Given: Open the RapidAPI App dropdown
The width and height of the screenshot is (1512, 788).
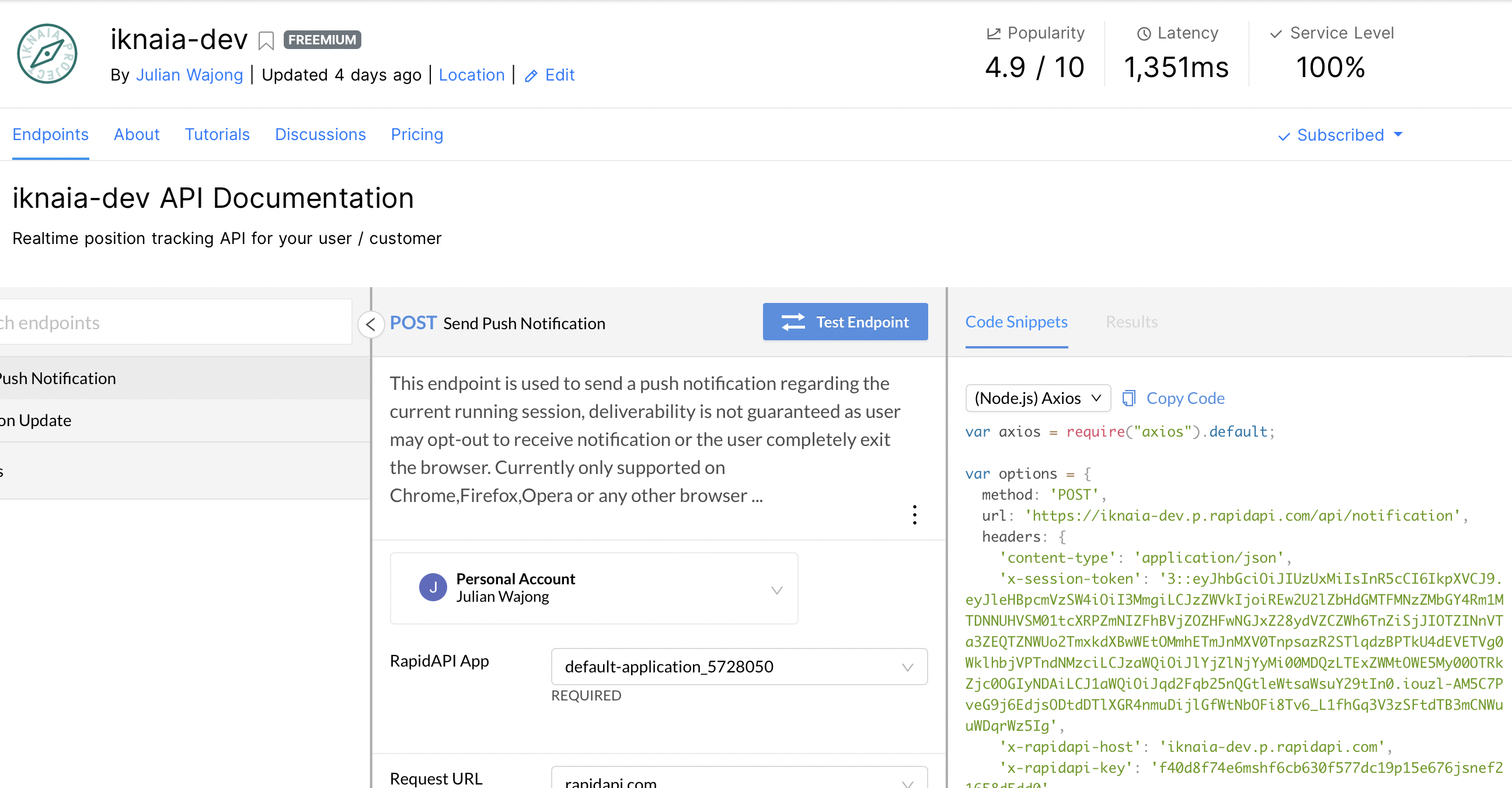Looking at the screenshot, I should [x=739, y=667].
